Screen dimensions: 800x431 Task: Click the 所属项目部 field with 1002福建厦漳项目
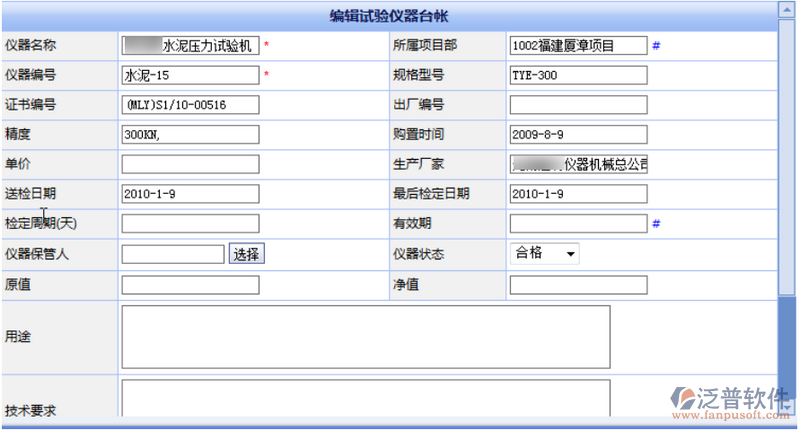click(x=578, y=46)
